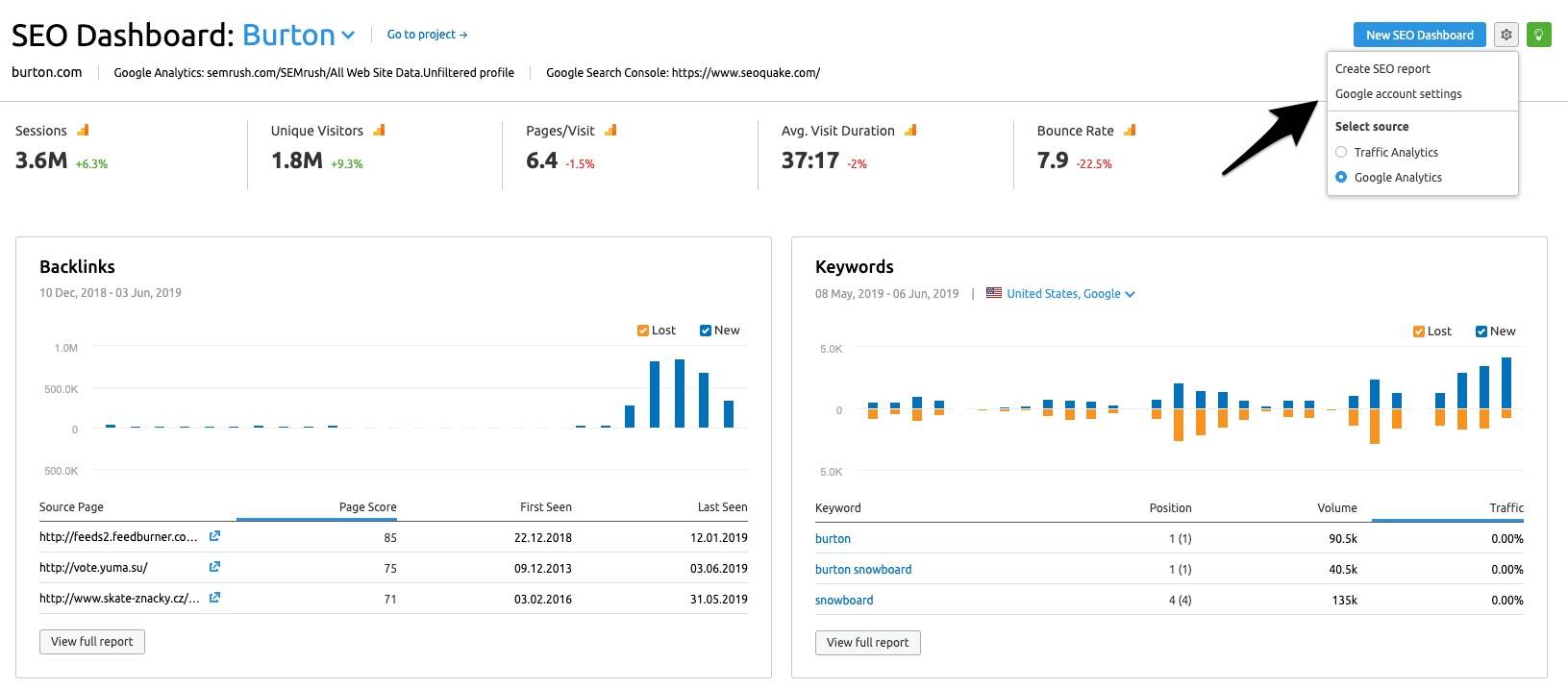The height and width of the screenshot is (688, 1568).
Task: Uncheck the New checkbox in Backlinks chart
Action: [706, 331]
